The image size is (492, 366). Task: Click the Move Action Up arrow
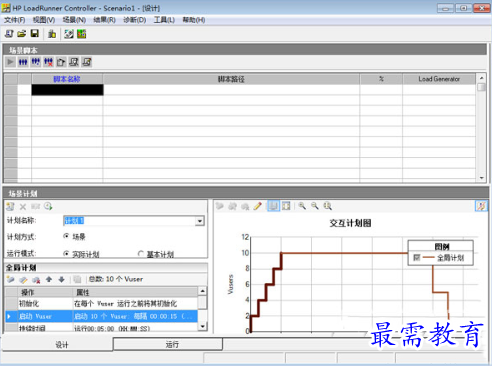pos(49,279)
